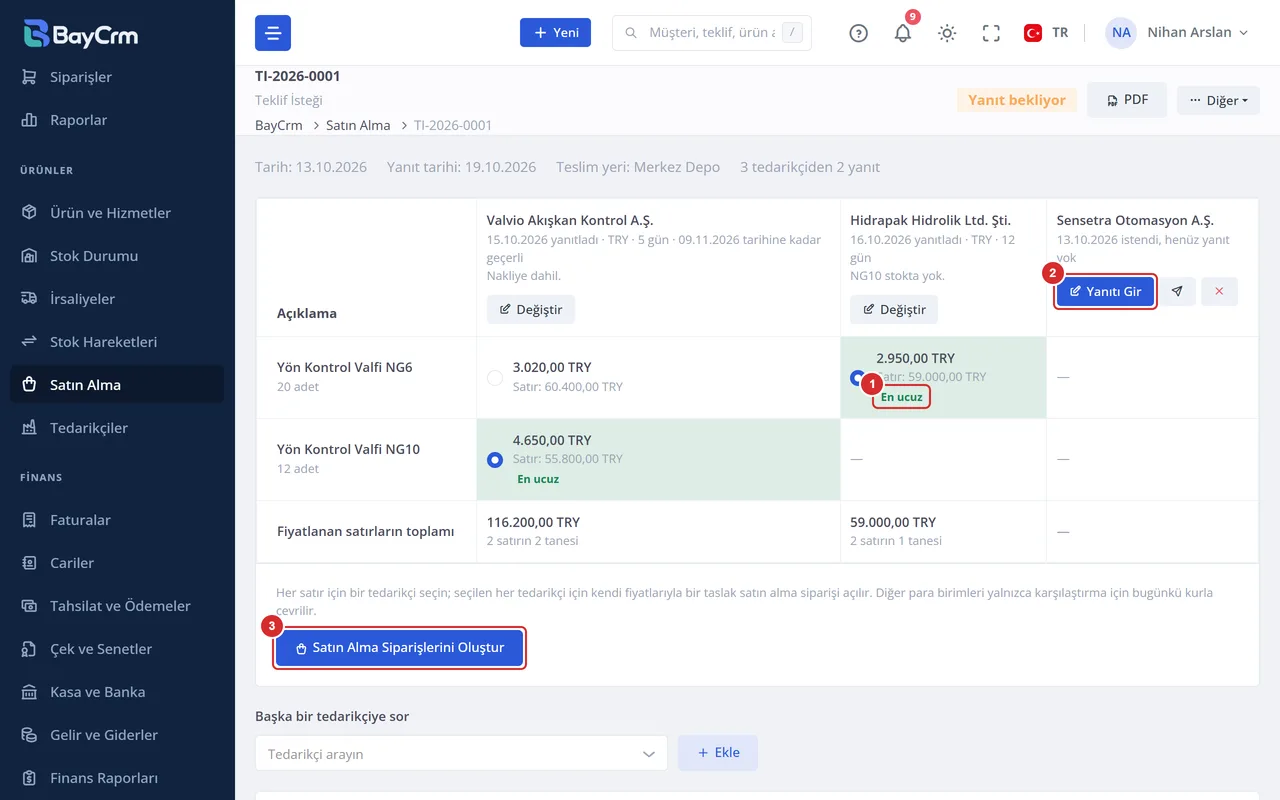Click the BayCrm breadcrumb link
This screenshot has height=800, width=1280.
coord(279,125)
